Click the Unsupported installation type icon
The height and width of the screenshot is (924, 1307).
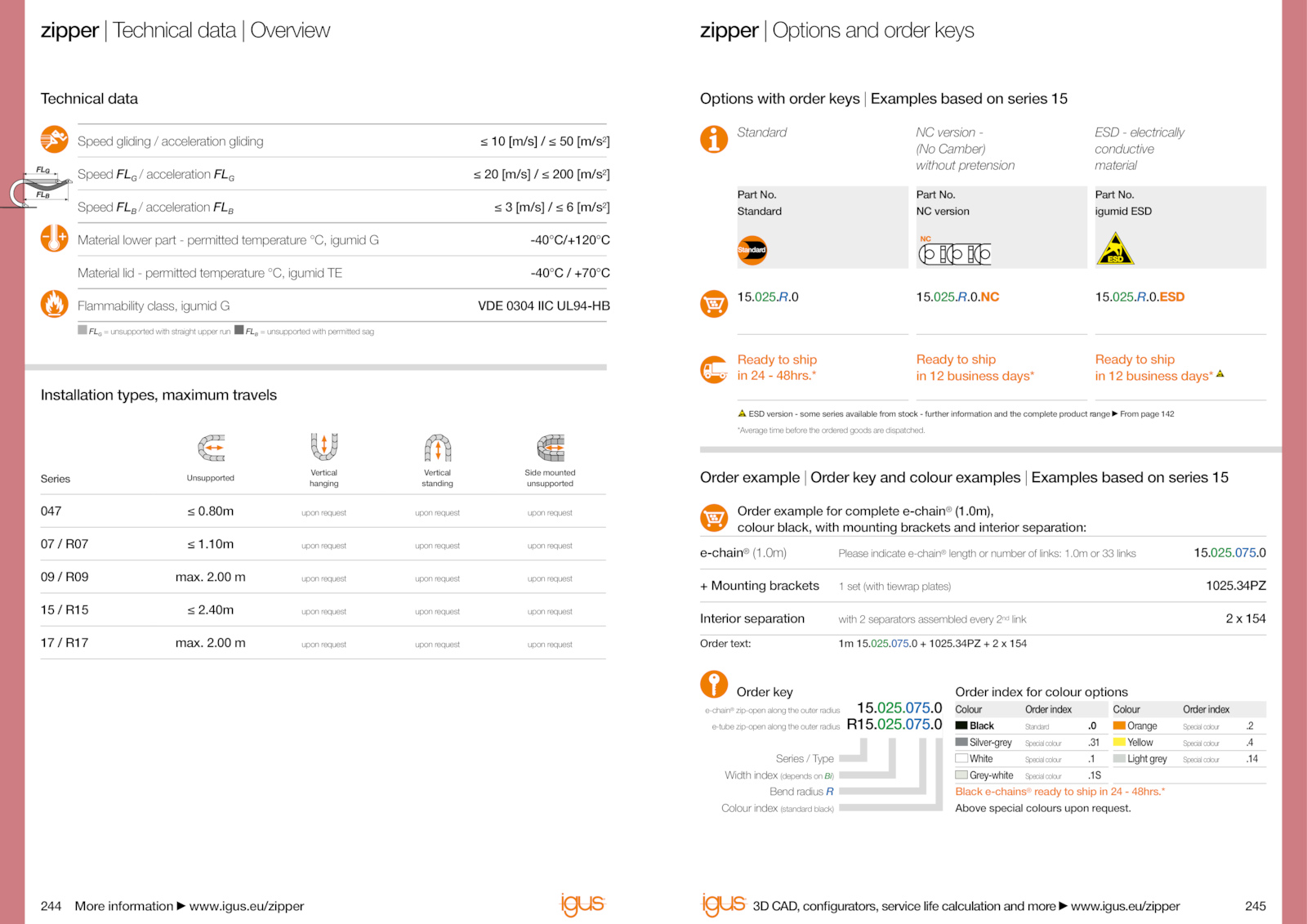point(211,448)
